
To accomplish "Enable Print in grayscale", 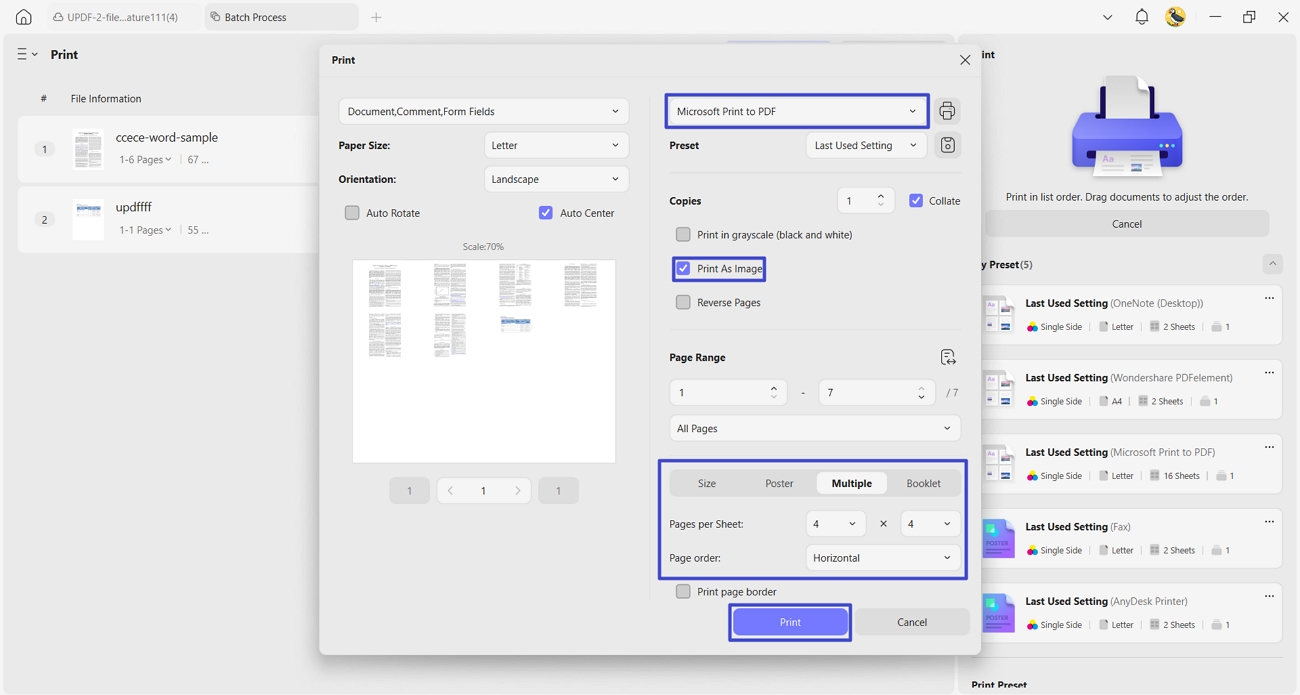I will [x=683, y=235].
